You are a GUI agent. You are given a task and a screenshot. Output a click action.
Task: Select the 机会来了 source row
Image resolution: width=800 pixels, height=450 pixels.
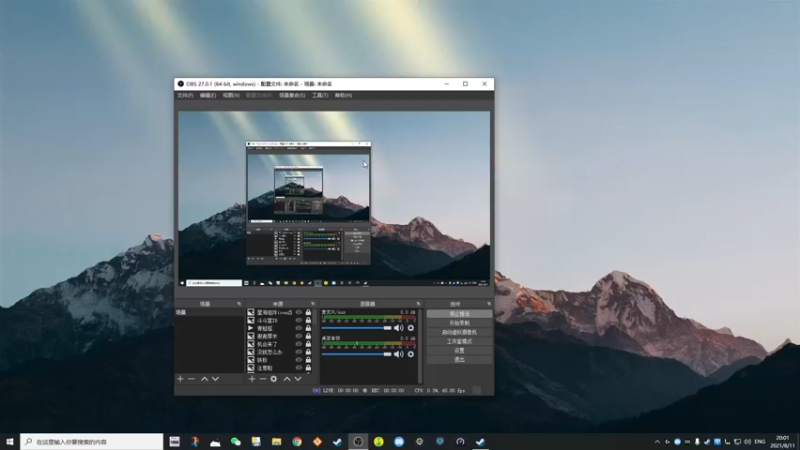click(x=279, y=344)
